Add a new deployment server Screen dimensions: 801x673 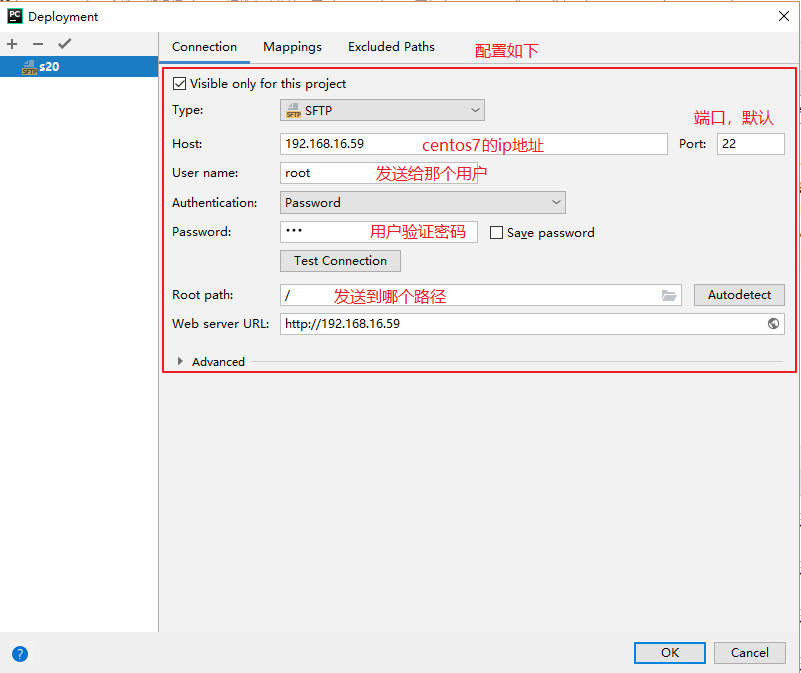coord(12,44)
